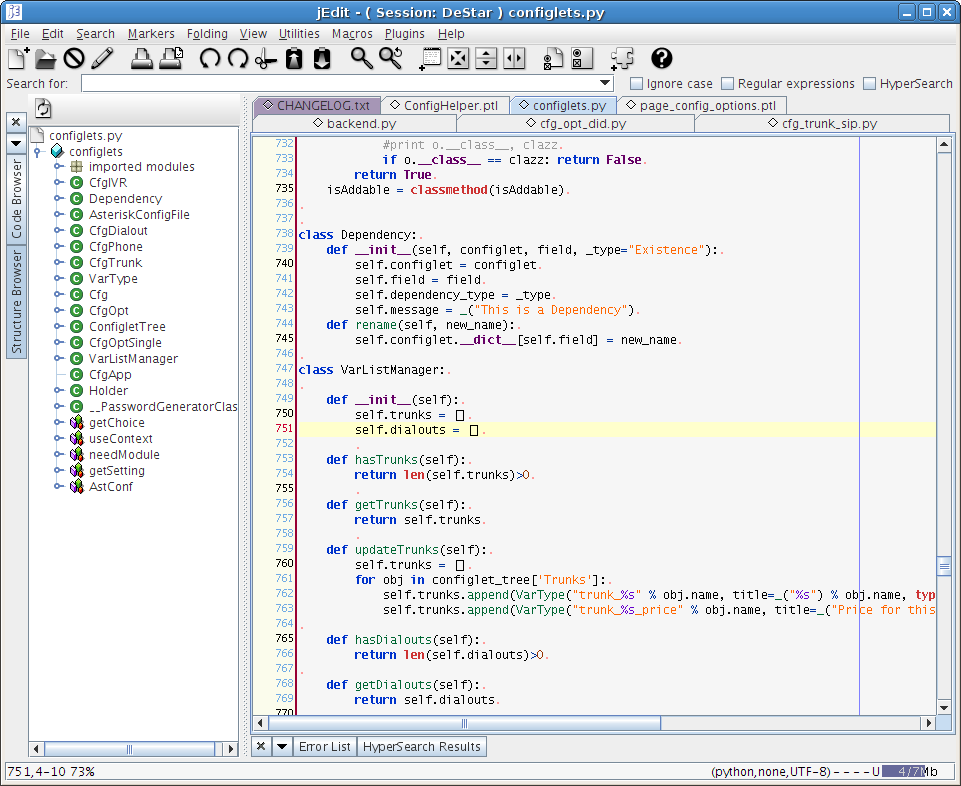961x786 pixels.
Task: Open the Plugins menu
Action: pos(405,34)
